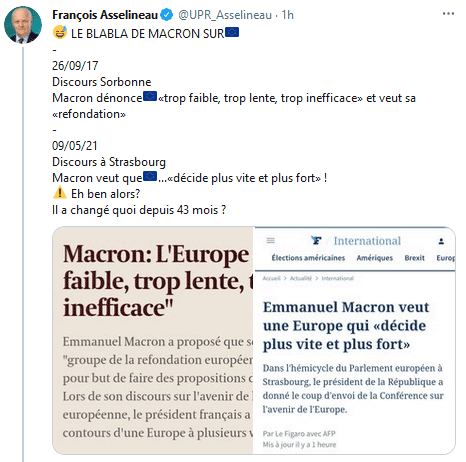Open the left article image about Europe trop faible
The width and height of the screenshot is (466, 462).
coord(154,340)
